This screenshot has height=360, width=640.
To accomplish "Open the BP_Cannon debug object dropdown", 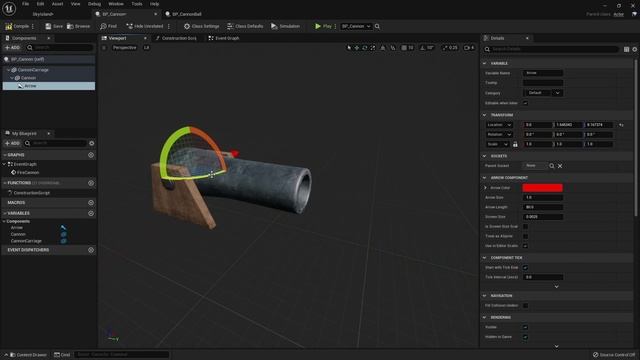I will pyautogui.click(x=356, y=26).
